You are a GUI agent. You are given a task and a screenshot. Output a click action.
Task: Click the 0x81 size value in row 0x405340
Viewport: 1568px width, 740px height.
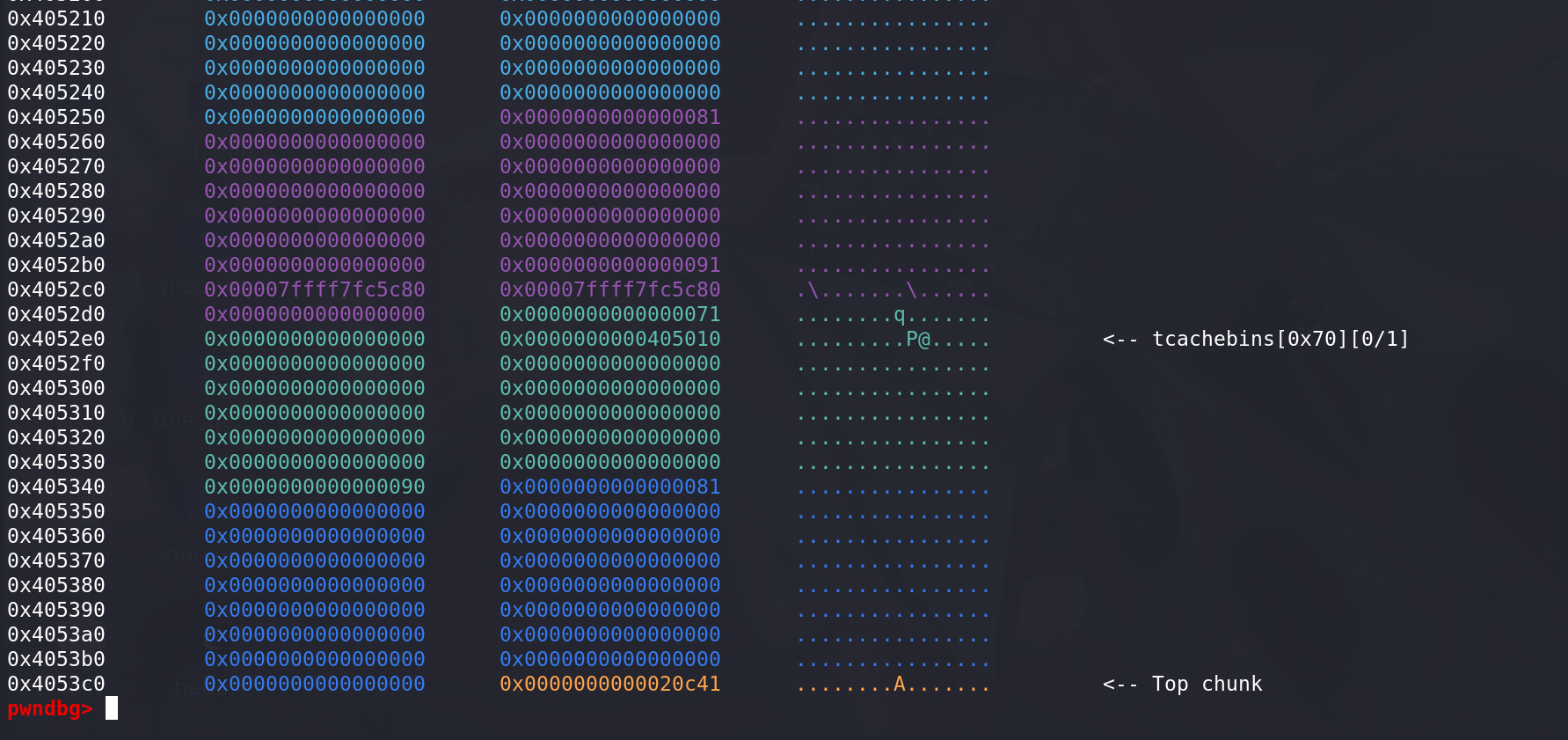[610, 487]
